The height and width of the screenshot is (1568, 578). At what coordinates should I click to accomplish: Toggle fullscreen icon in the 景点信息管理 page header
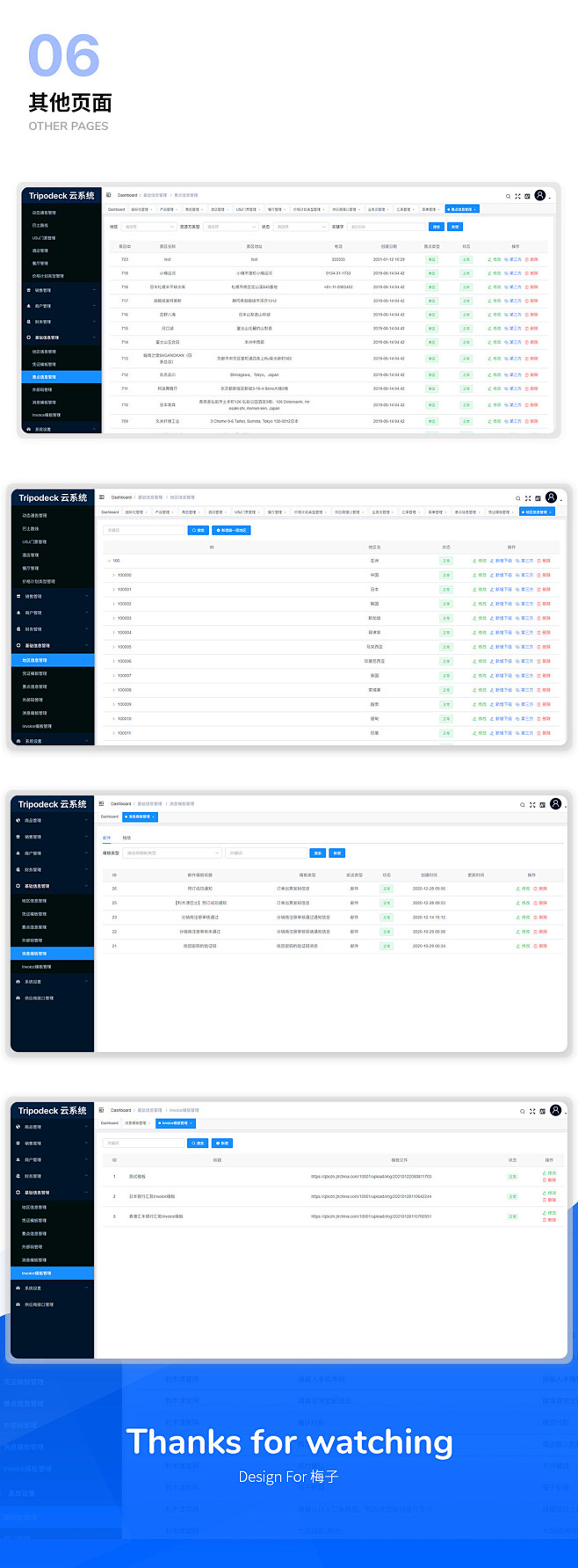coord(517,196)
